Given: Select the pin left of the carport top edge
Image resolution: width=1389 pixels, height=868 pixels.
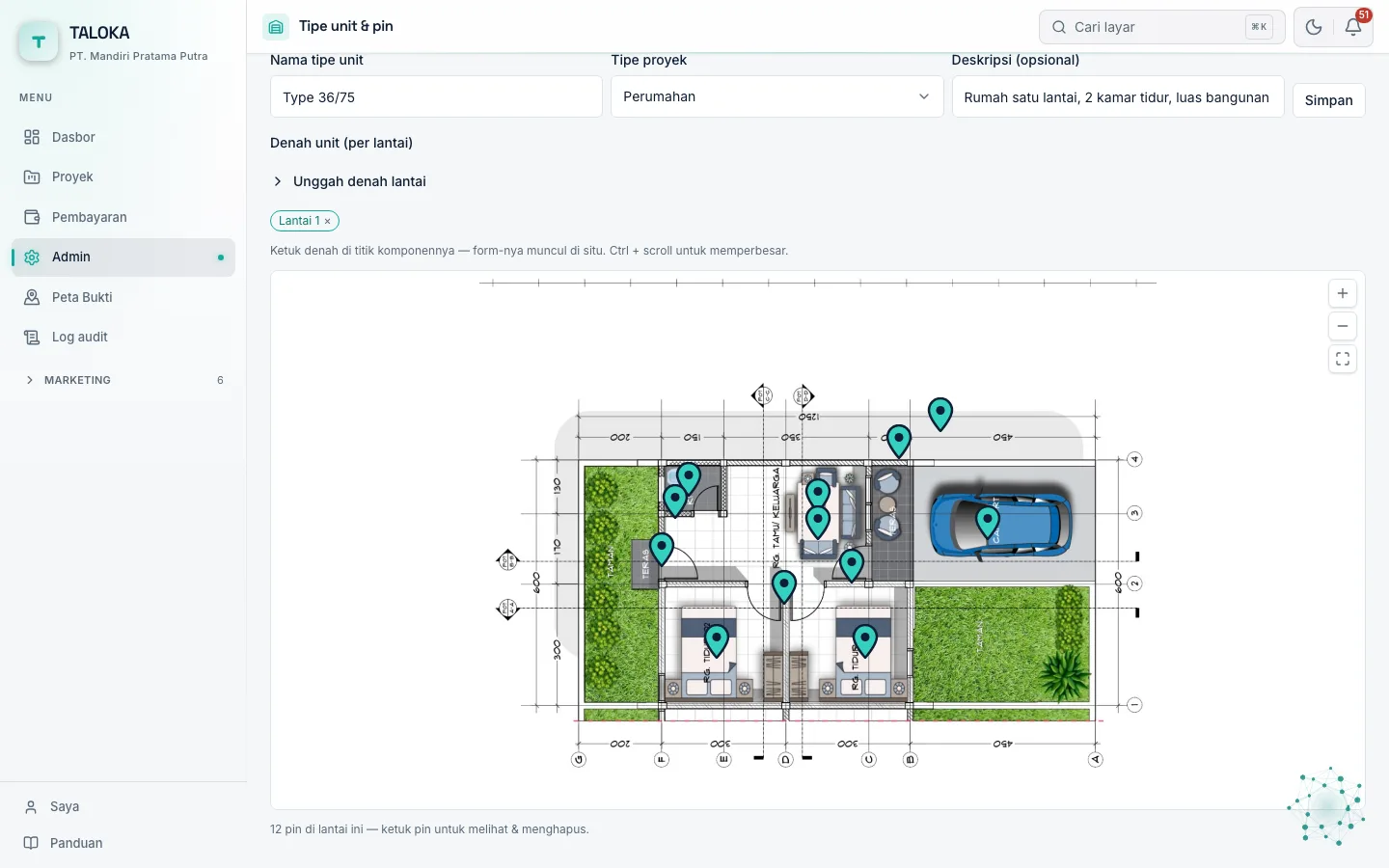Looking at the screenshot, I should (898, 440).
